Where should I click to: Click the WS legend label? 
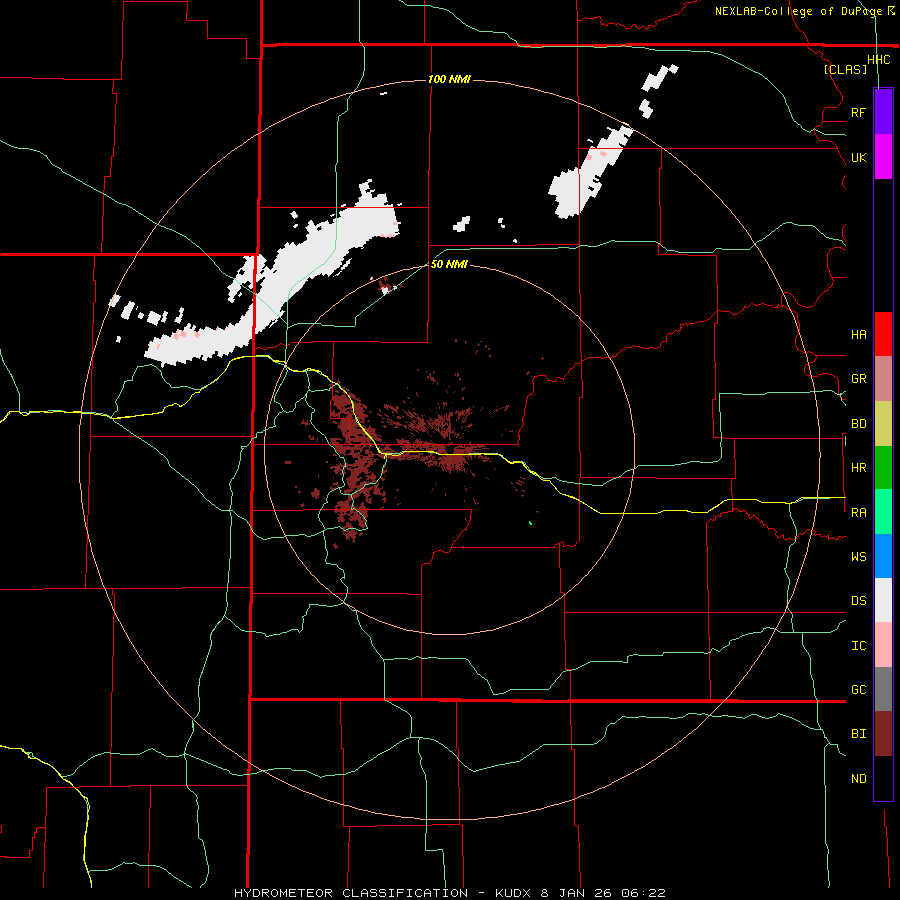tap(858, 557)
